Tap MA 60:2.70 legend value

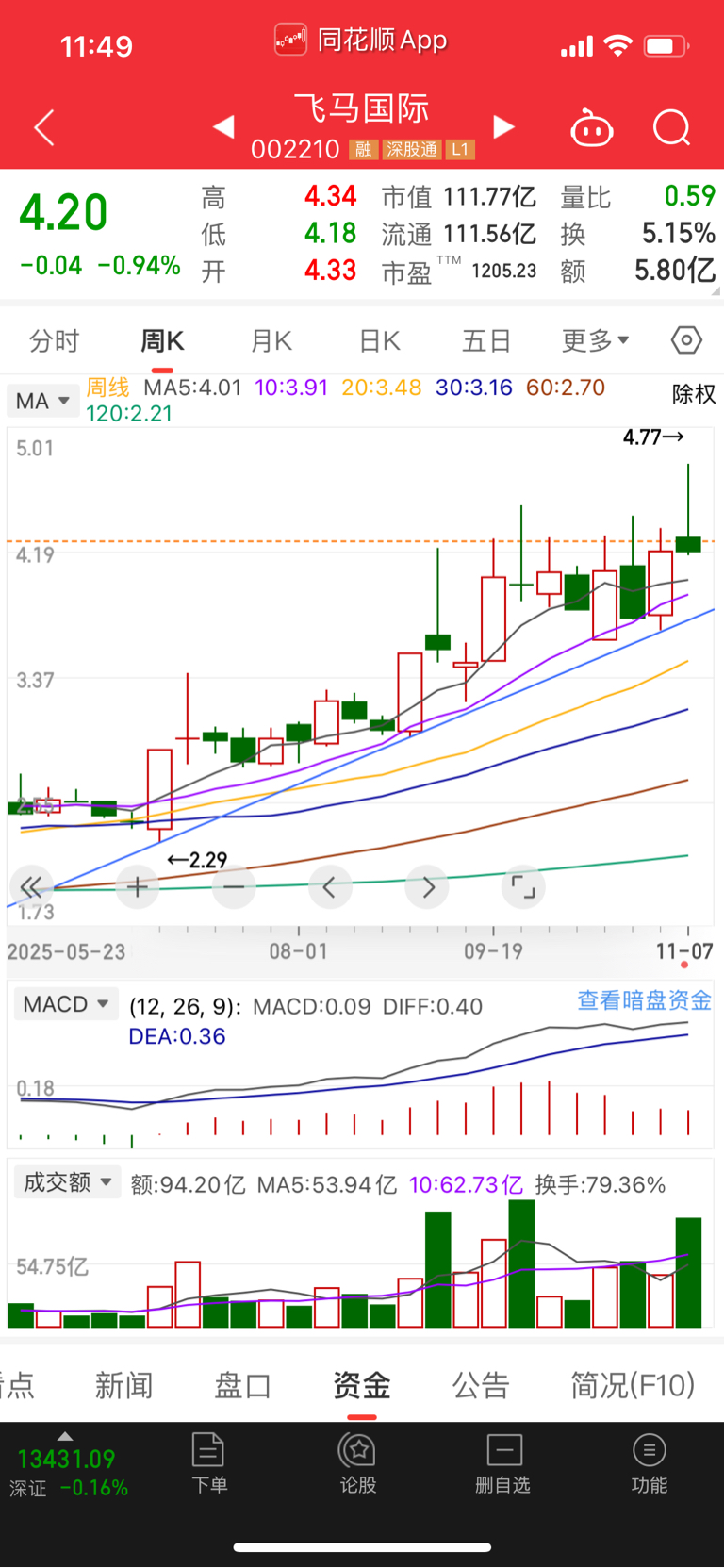[x=566, y=388]
